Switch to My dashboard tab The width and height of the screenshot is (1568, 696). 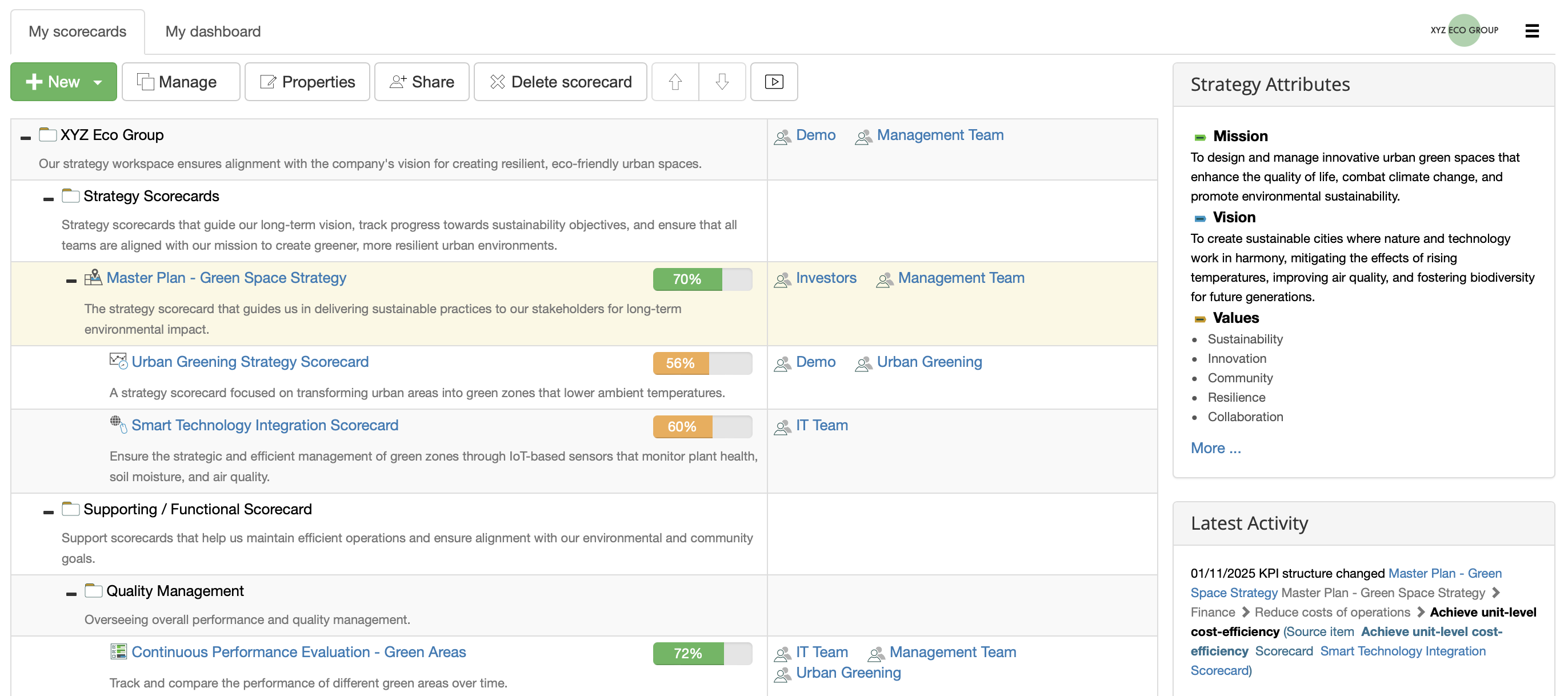[213, 31]
